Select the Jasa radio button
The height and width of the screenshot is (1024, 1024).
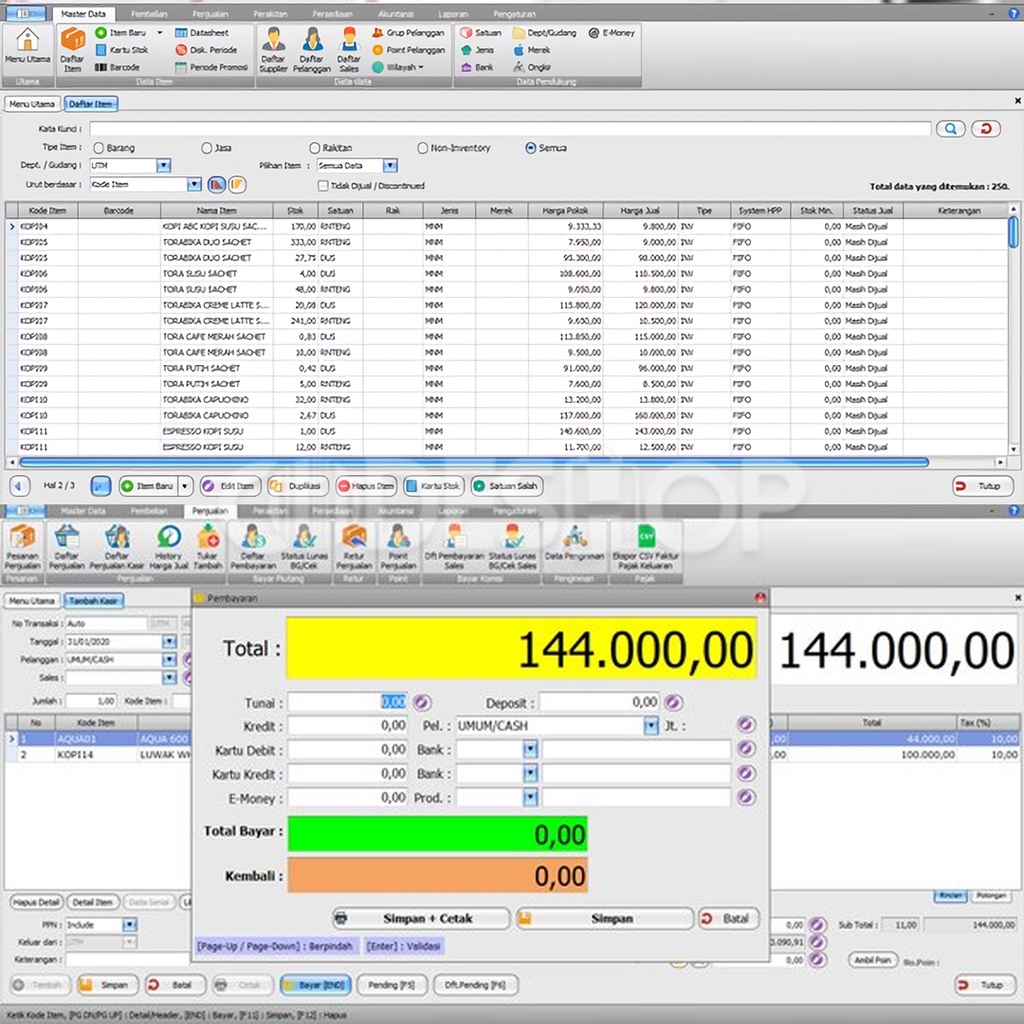(207, 148)
